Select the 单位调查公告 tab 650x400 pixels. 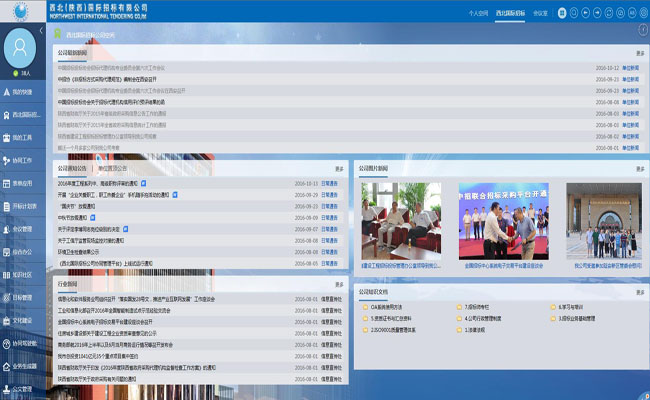(x=112, y=169)
